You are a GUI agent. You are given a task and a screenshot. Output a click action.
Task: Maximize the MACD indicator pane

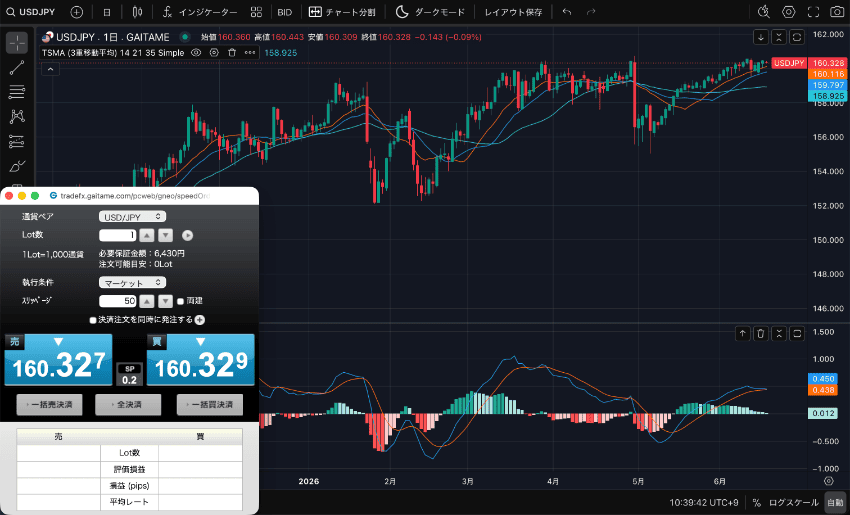pos(797,333)
